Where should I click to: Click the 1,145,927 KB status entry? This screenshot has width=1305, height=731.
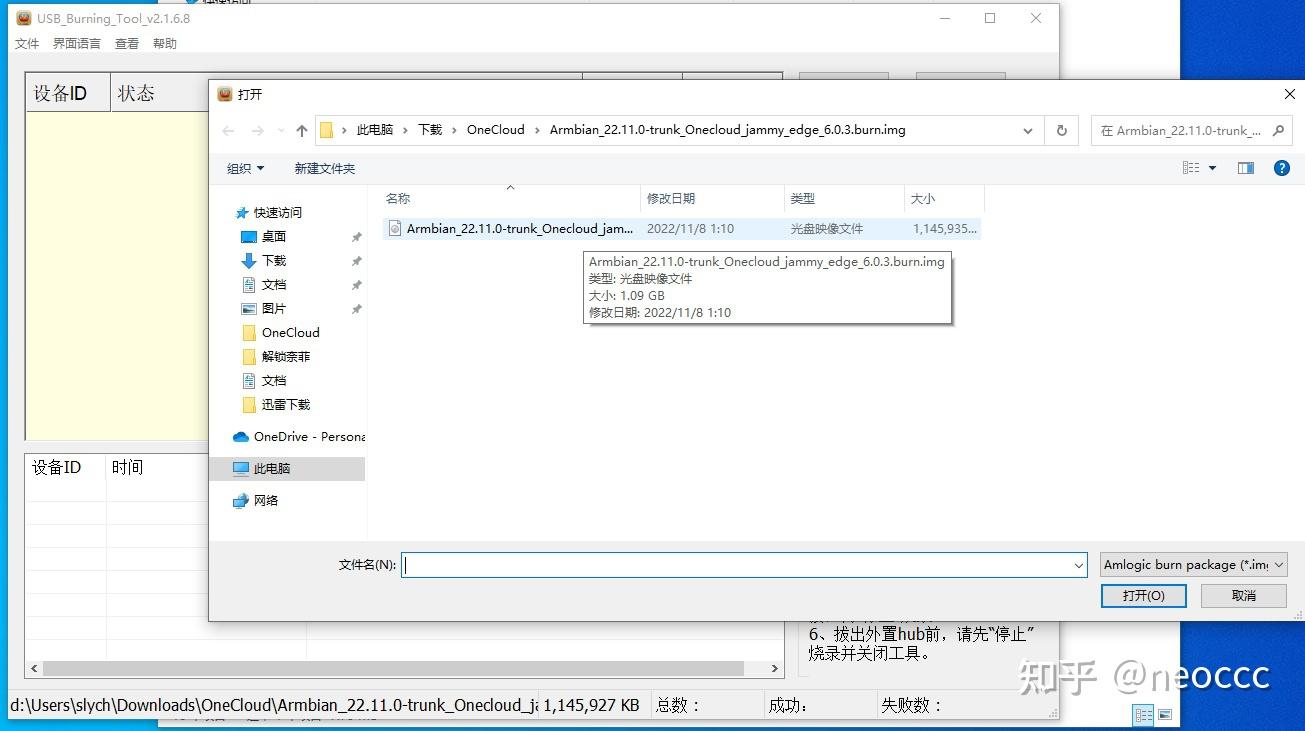click(x=592, y=705)
